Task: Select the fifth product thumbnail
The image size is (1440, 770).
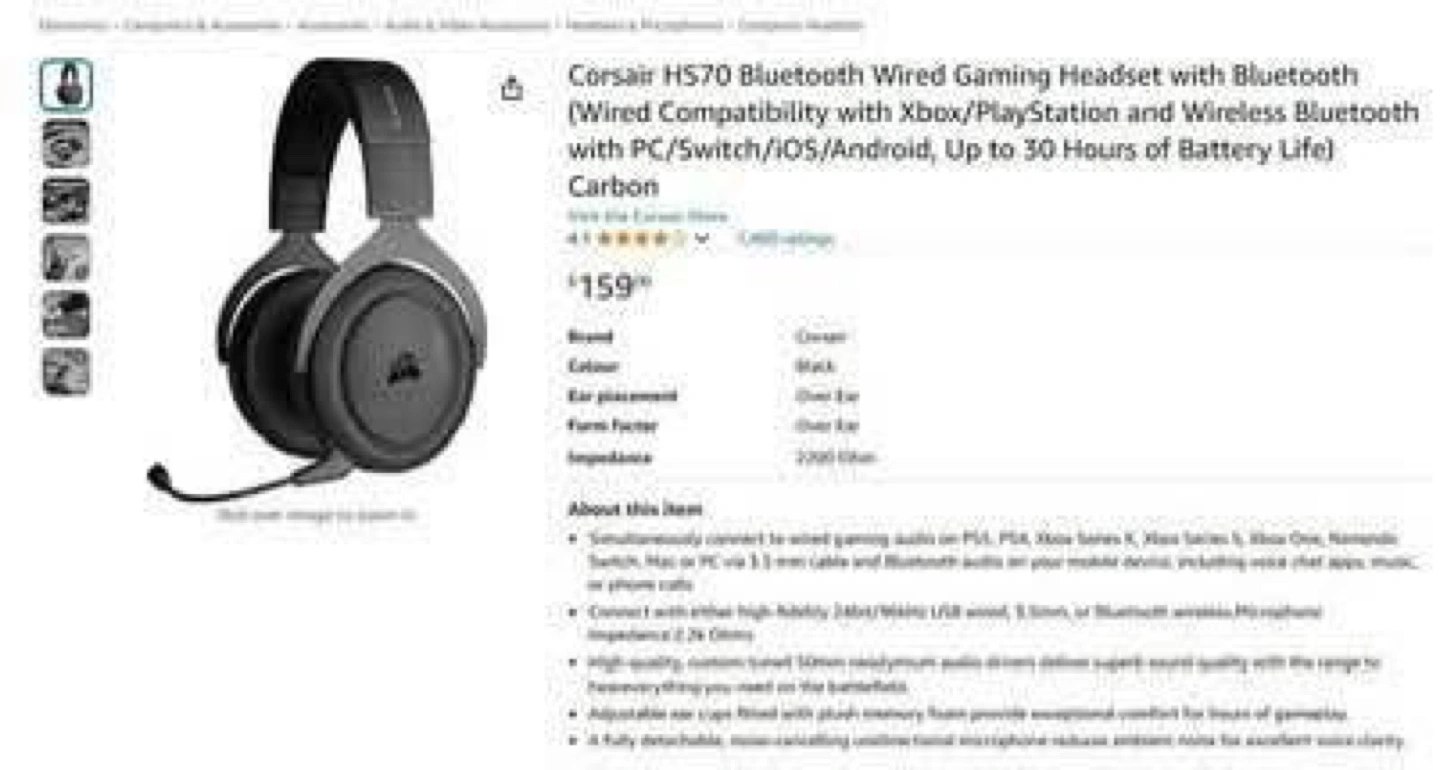Action: click(x=67, y=315)
